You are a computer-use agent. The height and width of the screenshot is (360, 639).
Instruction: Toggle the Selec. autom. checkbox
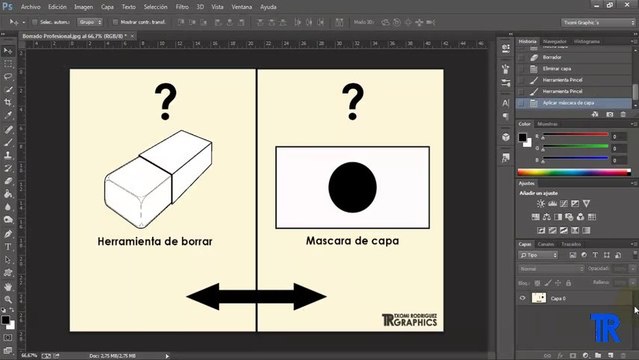[x=35, y=22]
